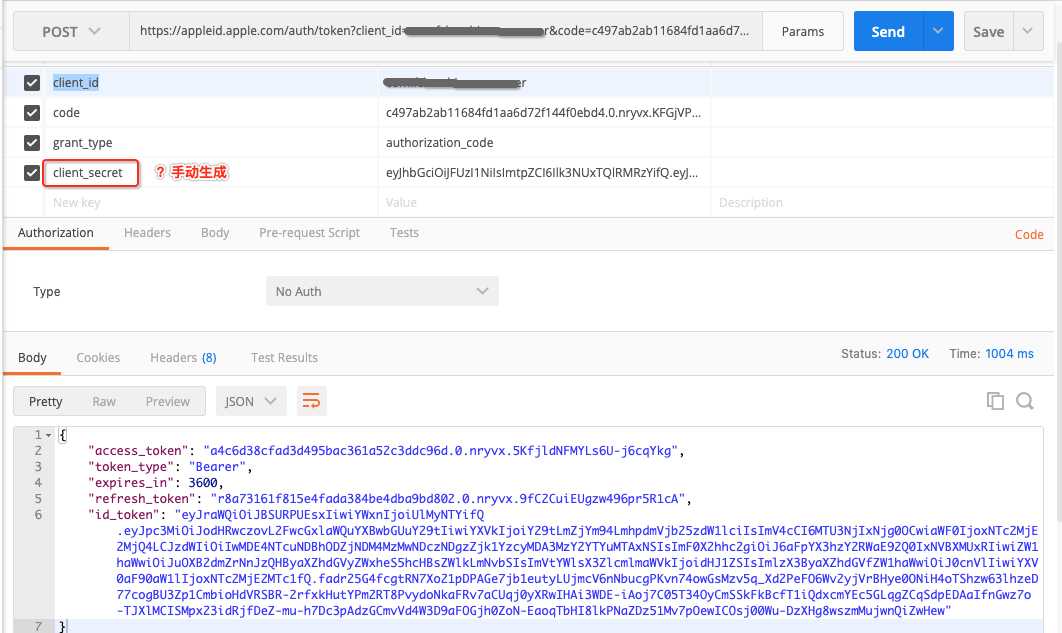Open the JSON format dropdown
The width and height of the screenshot is (1062, 633).
251,401
